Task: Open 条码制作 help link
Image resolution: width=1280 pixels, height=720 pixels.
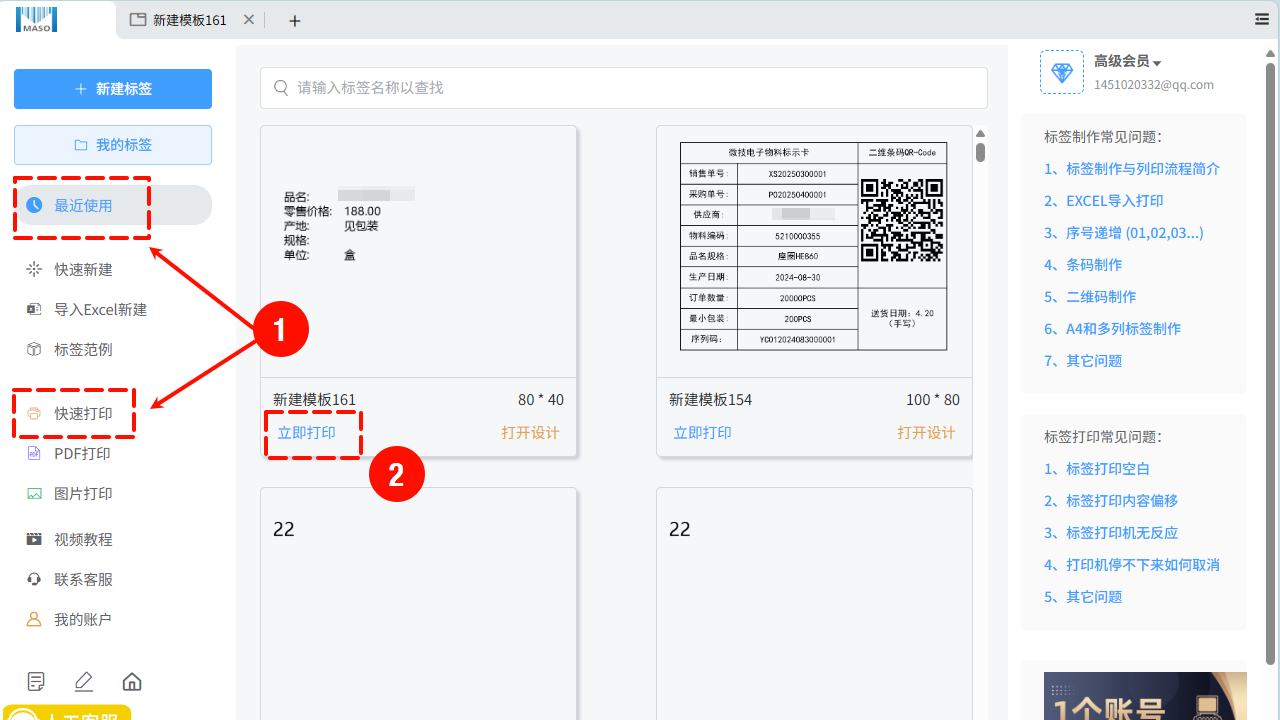Action: [x=1083, y=265]
